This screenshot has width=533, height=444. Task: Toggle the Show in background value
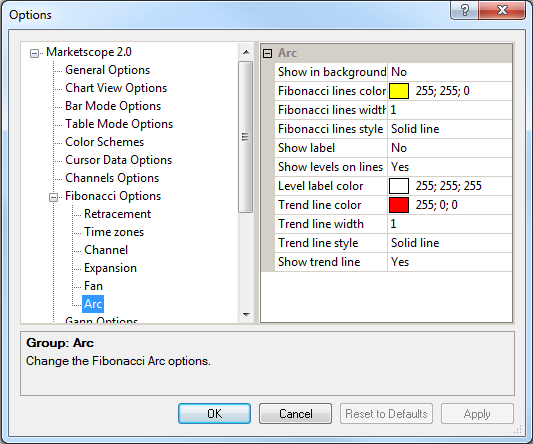click(449, 72)
